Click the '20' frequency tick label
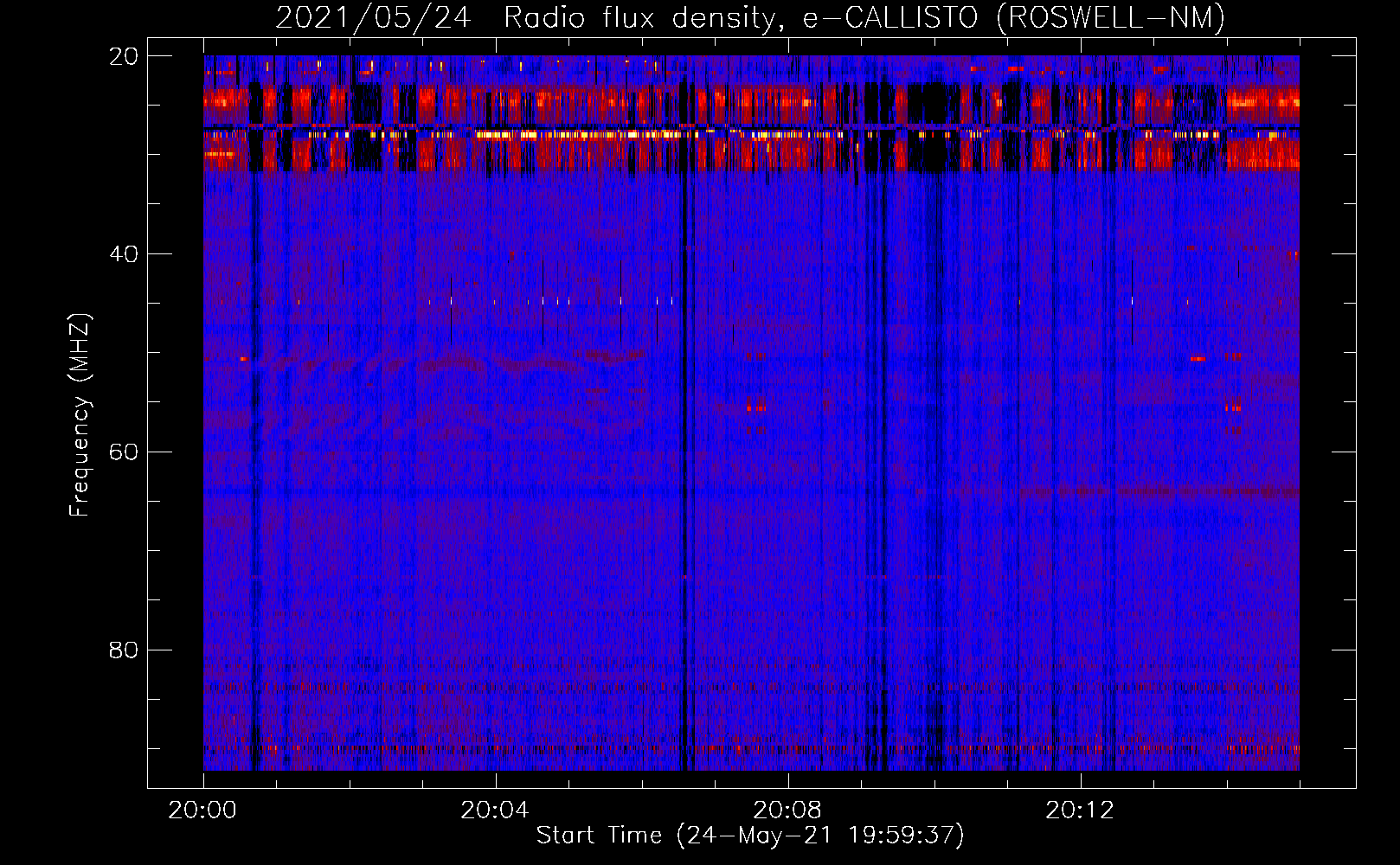This screenshot has width=1400, height=865. pyautogui.click(x=124, y=56)
